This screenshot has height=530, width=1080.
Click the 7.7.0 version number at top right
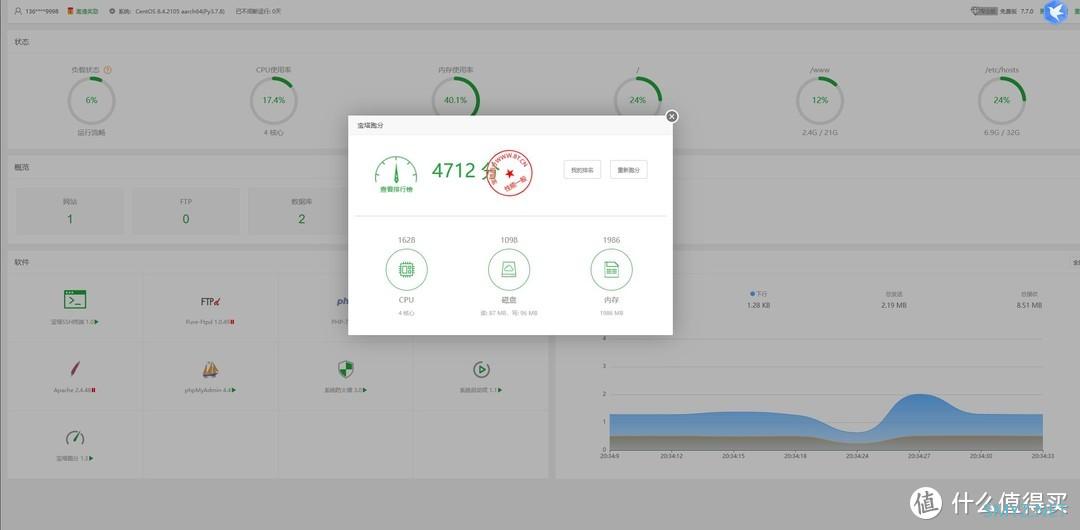coord(1026,11)
